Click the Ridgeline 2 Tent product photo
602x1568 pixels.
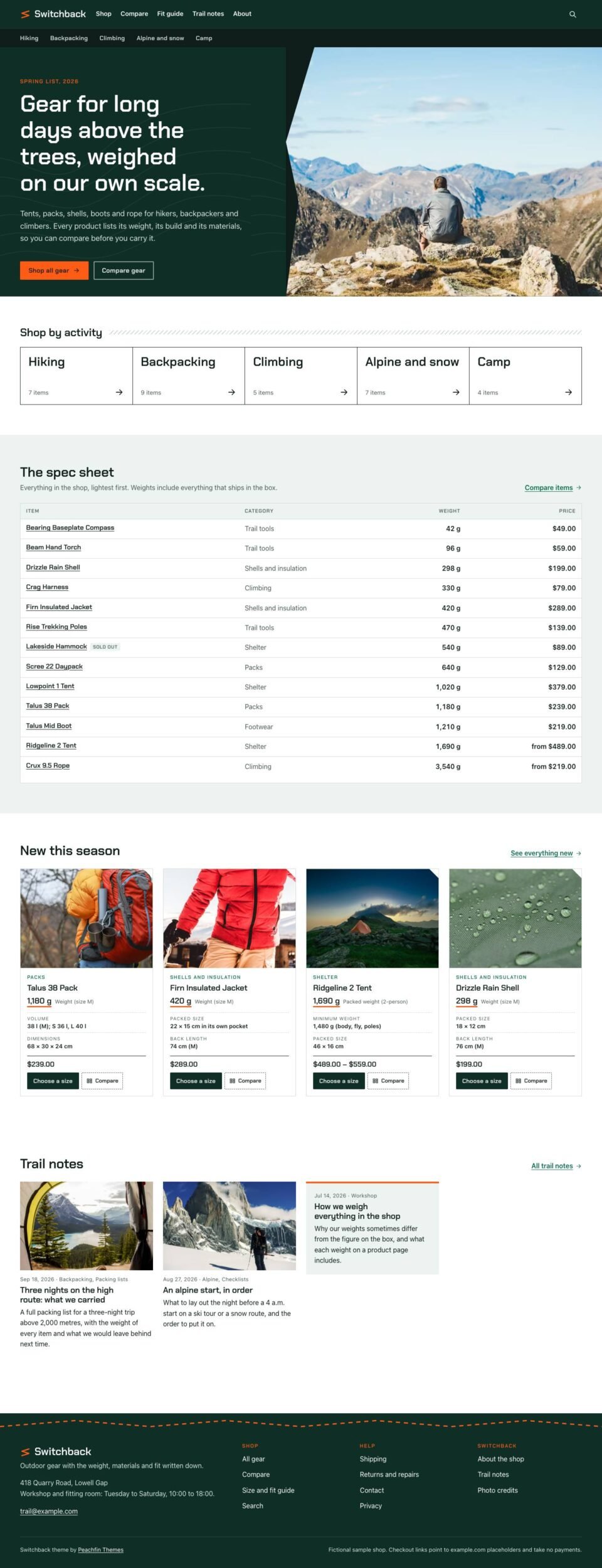coord(372,919)
